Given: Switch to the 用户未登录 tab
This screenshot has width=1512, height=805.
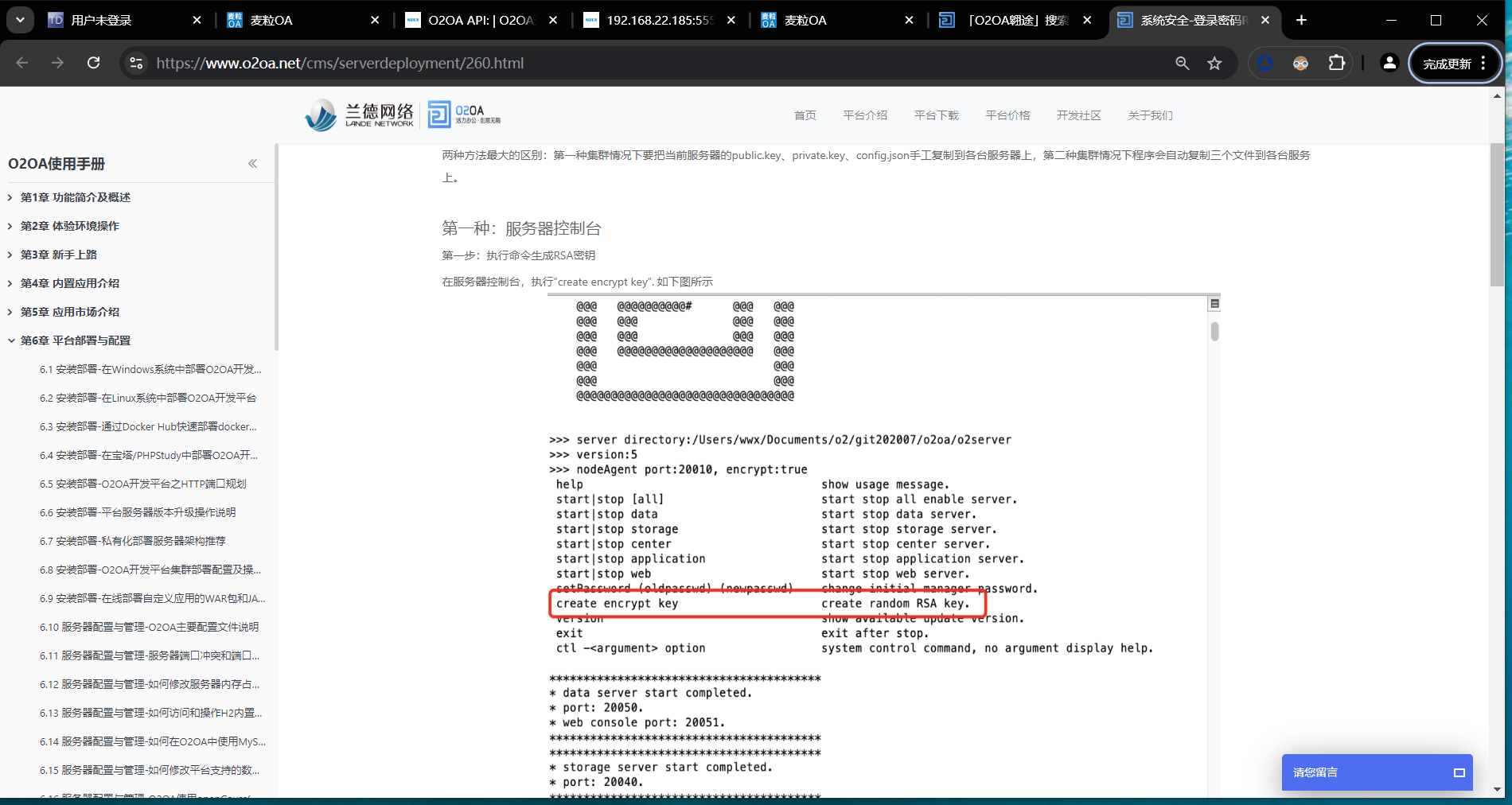Looking at the screenshot, I should [x=125, y=20].
